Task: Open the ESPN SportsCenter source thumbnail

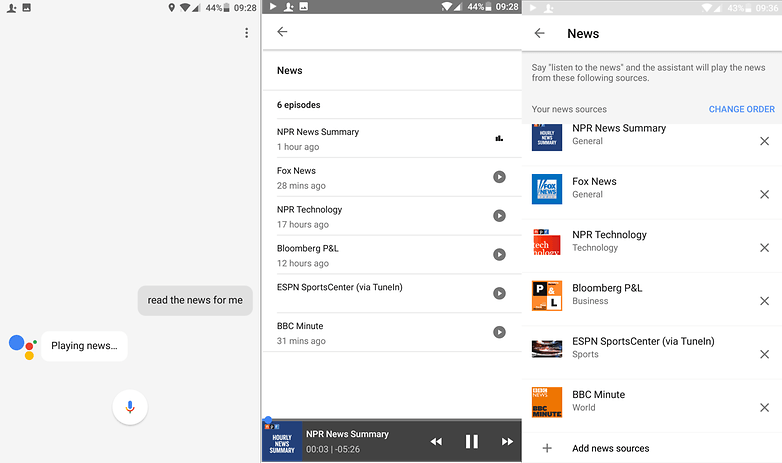Action: [x=547, y=348]
